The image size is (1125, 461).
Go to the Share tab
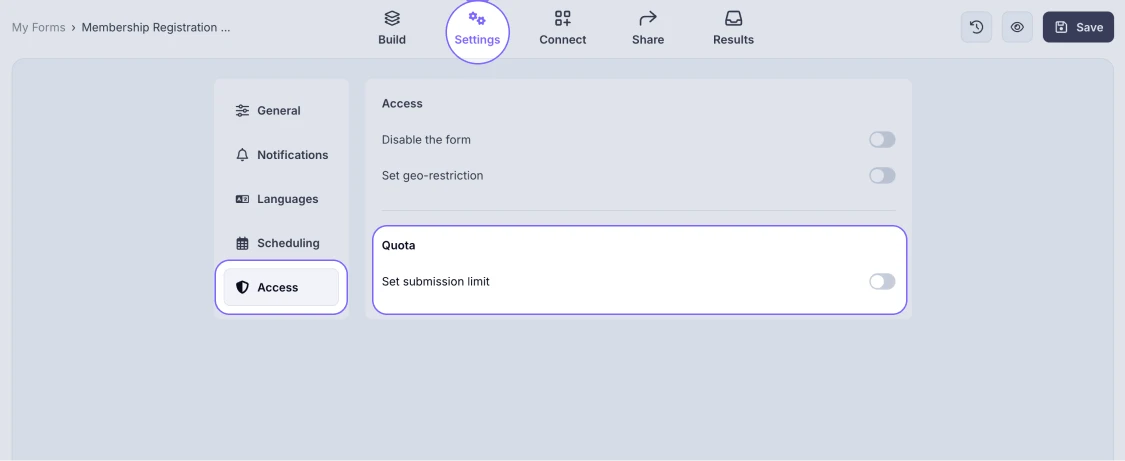pos(648,28)
